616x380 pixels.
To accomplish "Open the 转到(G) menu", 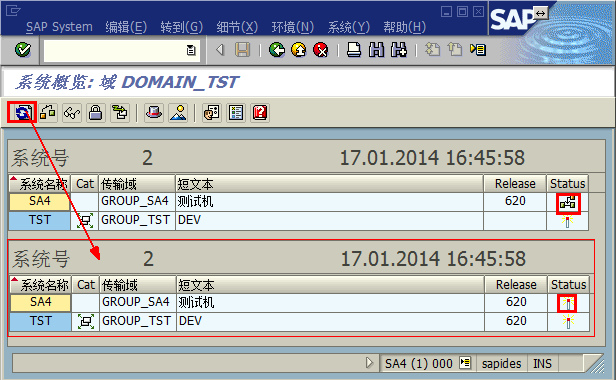I will click(182, 27).
